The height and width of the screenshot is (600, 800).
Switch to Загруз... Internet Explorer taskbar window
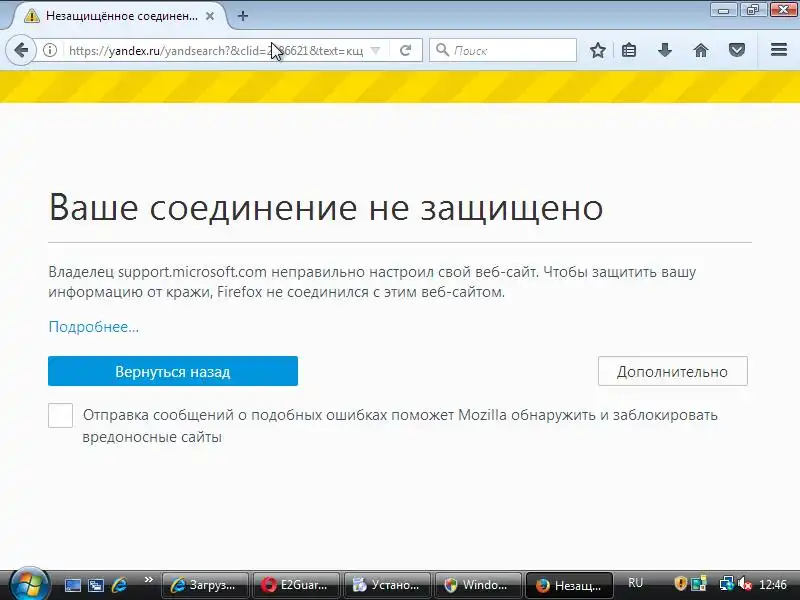coord(205,585)
